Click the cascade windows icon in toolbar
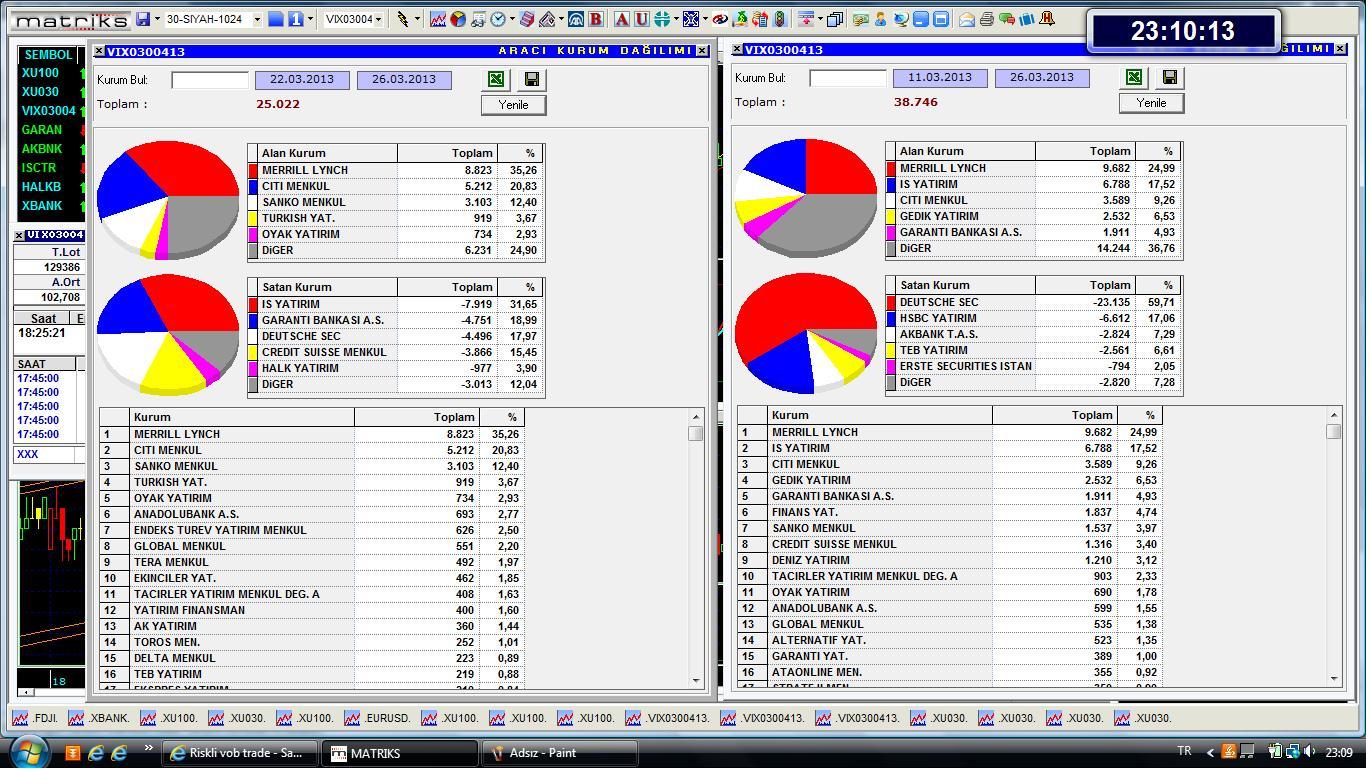The width and height of the screenshot is (1370, 770). [835, 19]
